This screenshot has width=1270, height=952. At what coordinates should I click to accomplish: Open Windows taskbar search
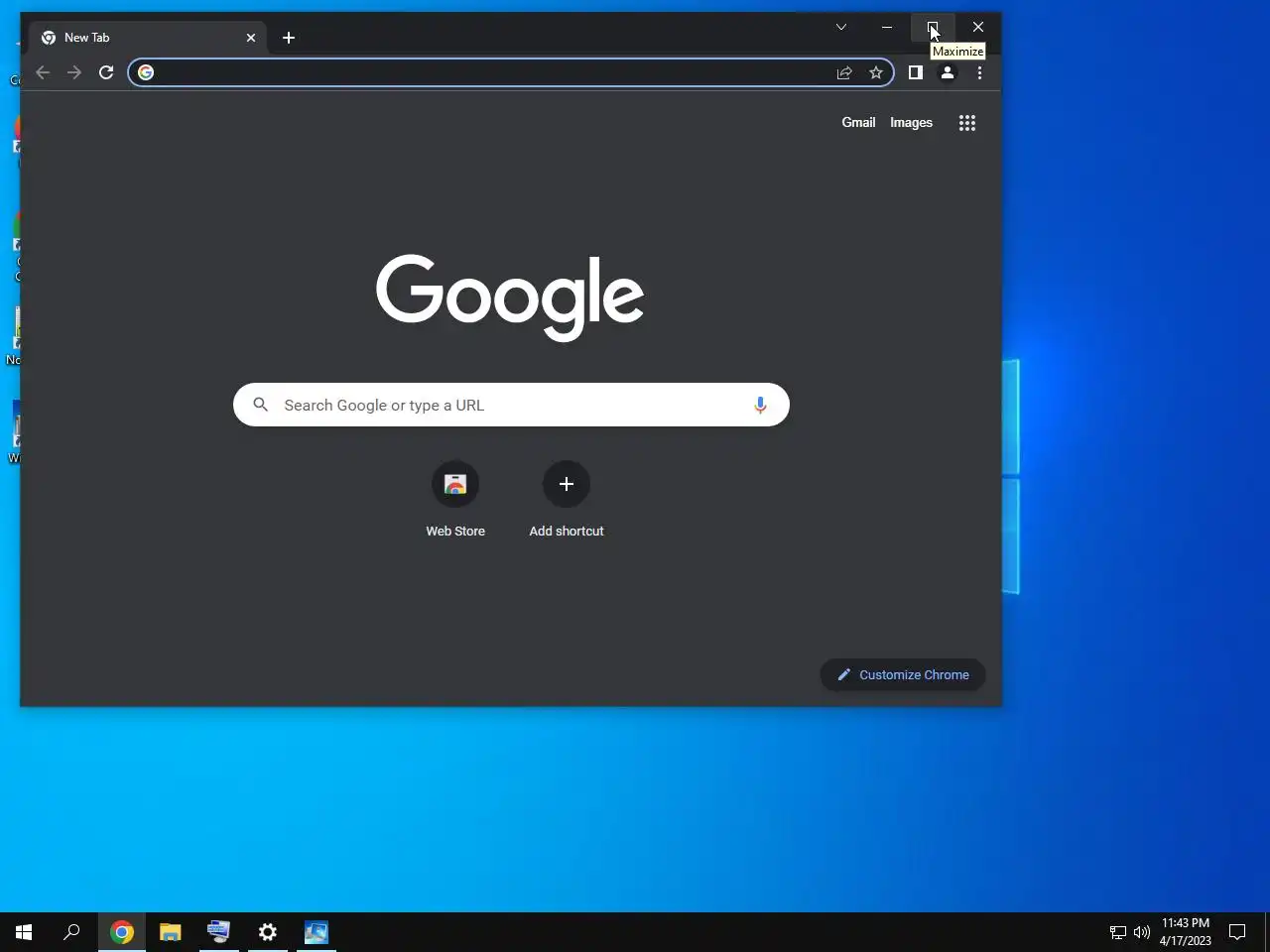tap(71, 932)
